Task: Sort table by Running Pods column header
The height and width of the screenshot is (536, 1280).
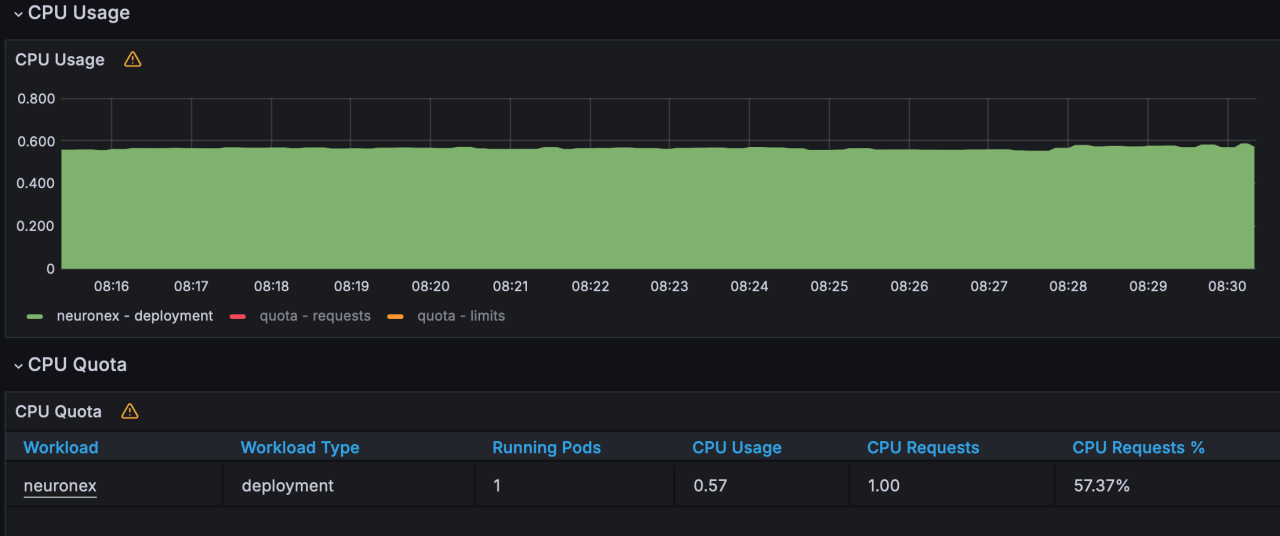Action: [x=546, y=447]
